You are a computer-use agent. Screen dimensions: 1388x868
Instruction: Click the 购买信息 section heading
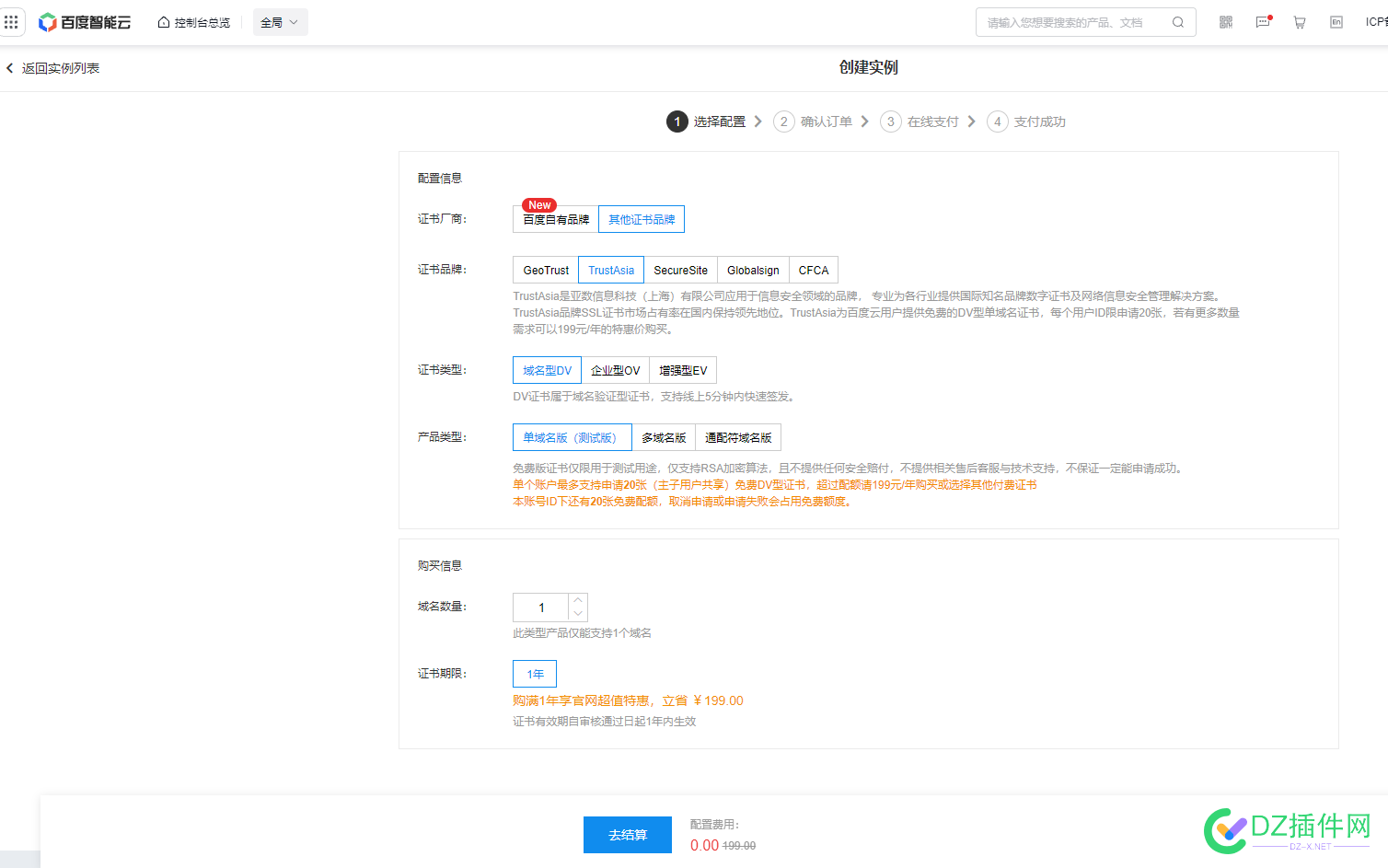[440, 565]
